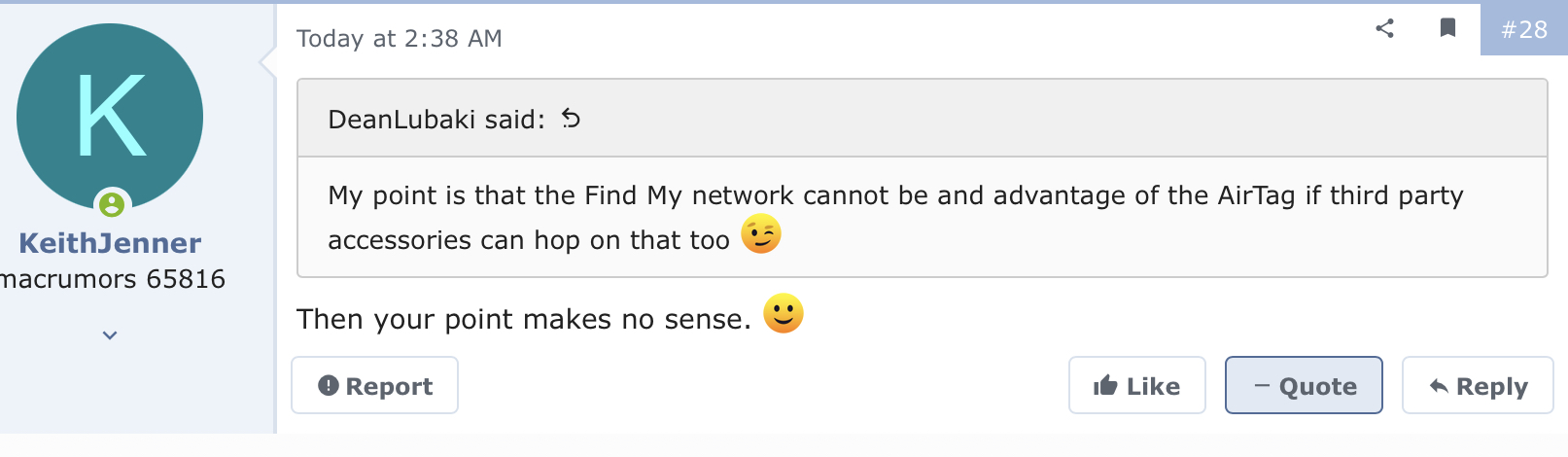
Task: Report this post
Action: pos(375,386)
